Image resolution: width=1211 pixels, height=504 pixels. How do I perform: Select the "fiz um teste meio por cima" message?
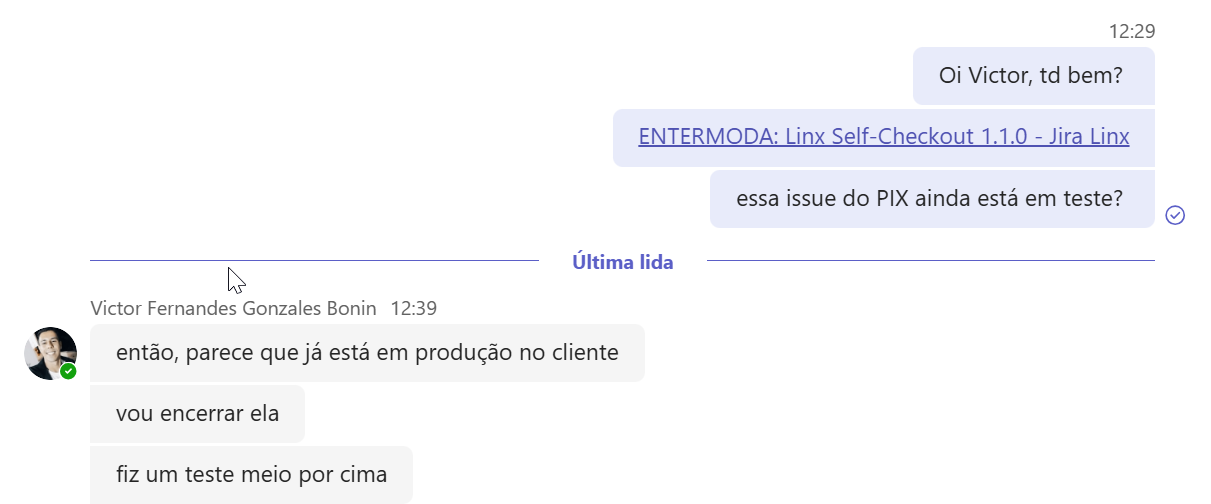(x=251, y=474)
